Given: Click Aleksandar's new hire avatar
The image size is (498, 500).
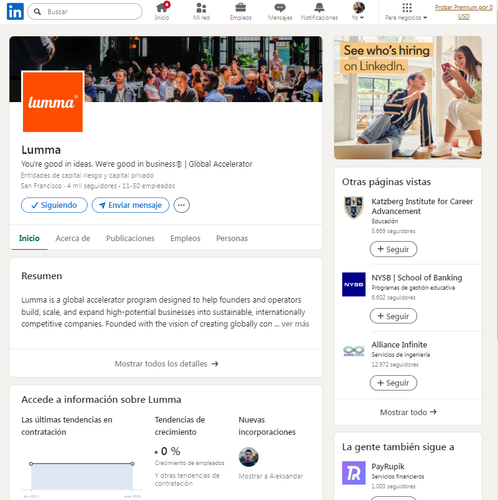Looking at the screenshot, I should [x=249, y=457].
